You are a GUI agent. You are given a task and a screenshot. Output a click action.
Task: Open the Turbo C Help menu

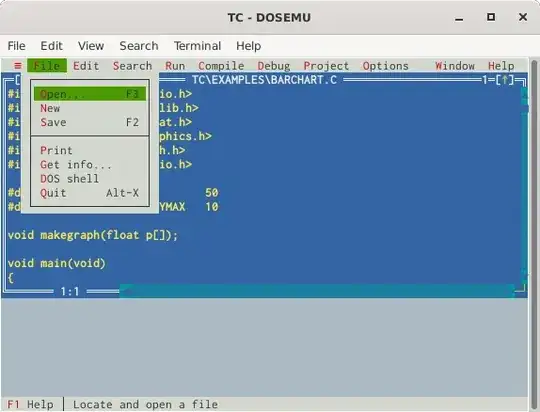pos(501,65)
